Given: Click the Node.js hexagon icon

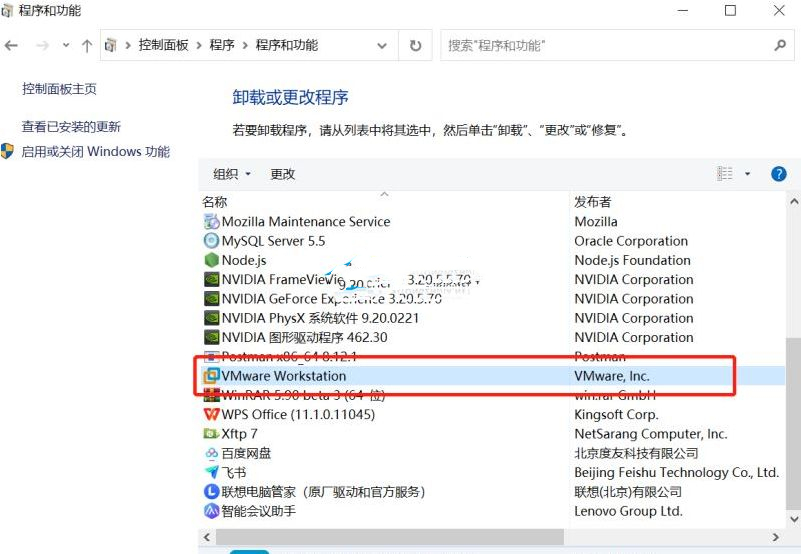Looking at the screenshot, I should 211,260.
